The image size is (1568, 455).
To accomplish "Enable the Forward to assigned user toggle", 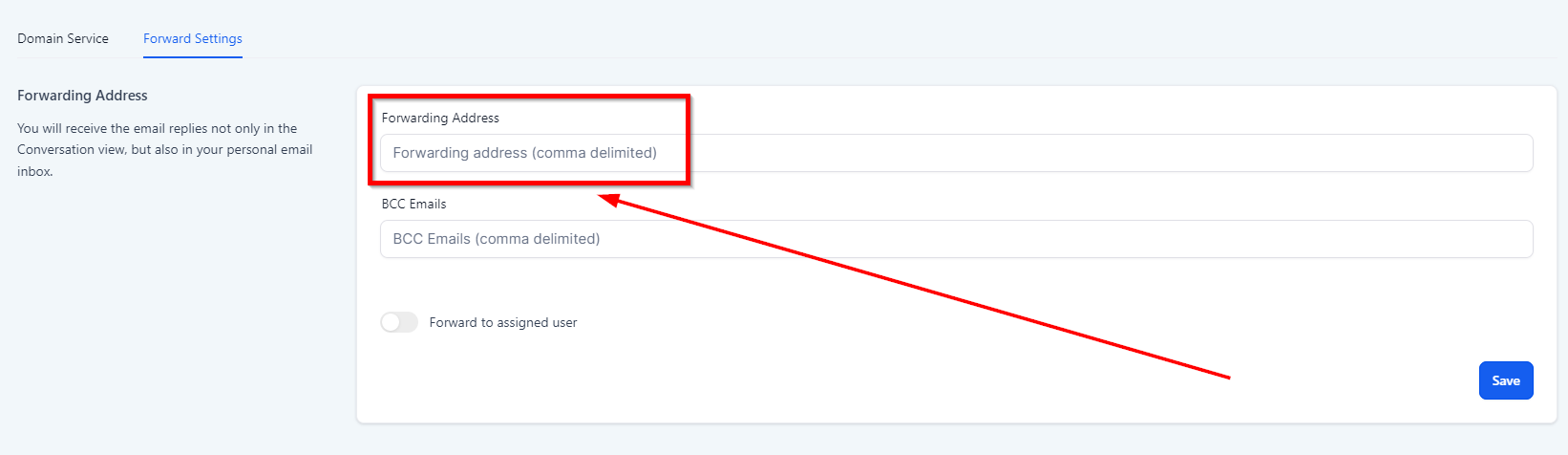I will coord(399,322).
